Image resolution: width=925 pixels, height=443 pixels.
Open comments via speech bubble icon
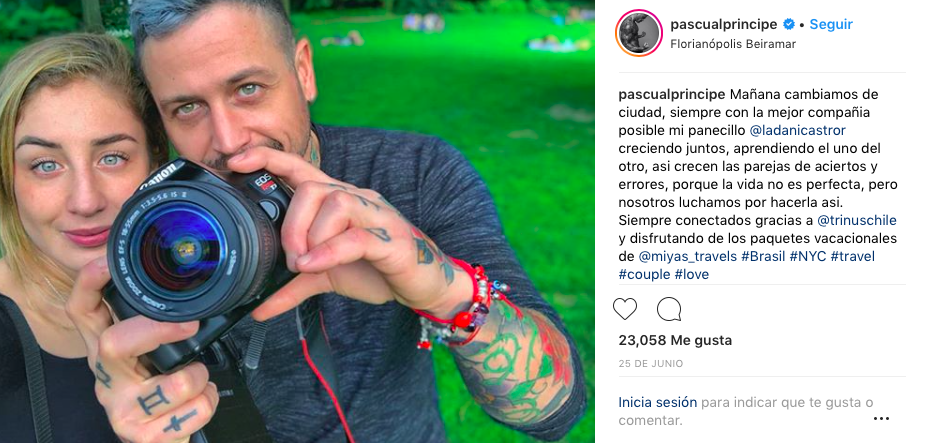(669, 309)
